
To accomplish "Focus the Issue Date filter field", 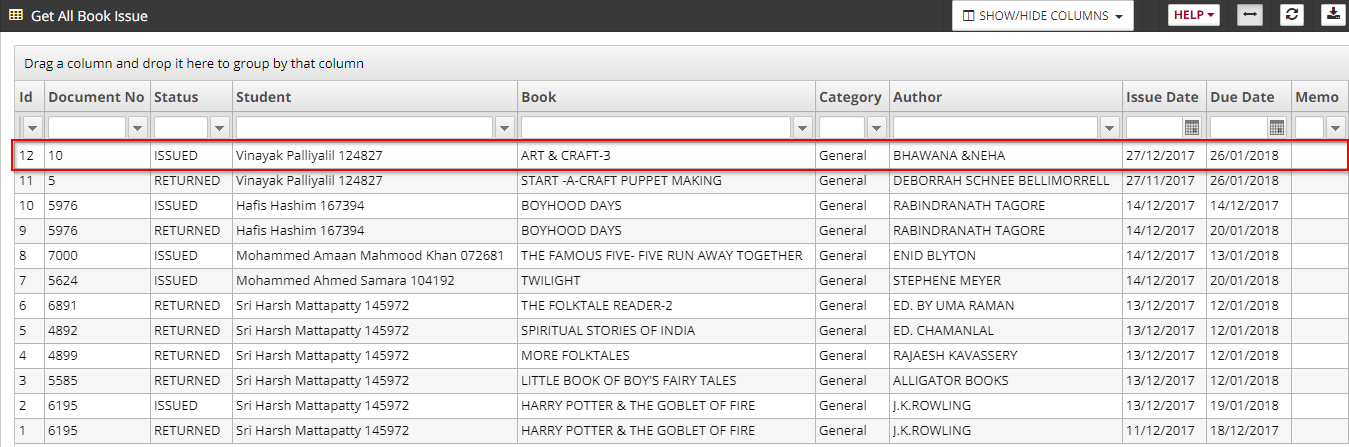I will tap(1154, 128).
